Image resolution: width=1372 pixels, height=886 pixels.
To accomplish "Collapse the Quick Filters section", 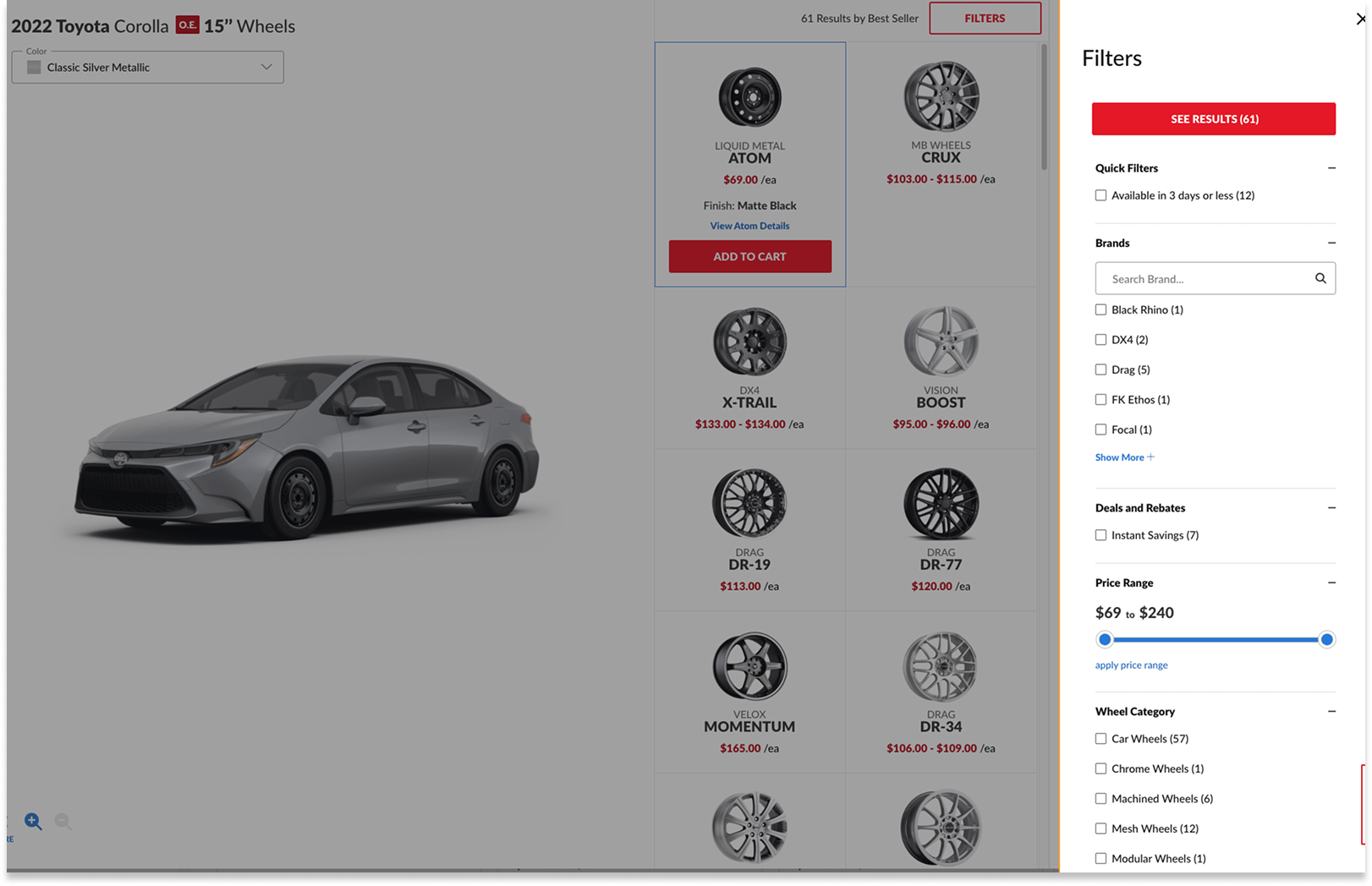I will coord(1331,168).
